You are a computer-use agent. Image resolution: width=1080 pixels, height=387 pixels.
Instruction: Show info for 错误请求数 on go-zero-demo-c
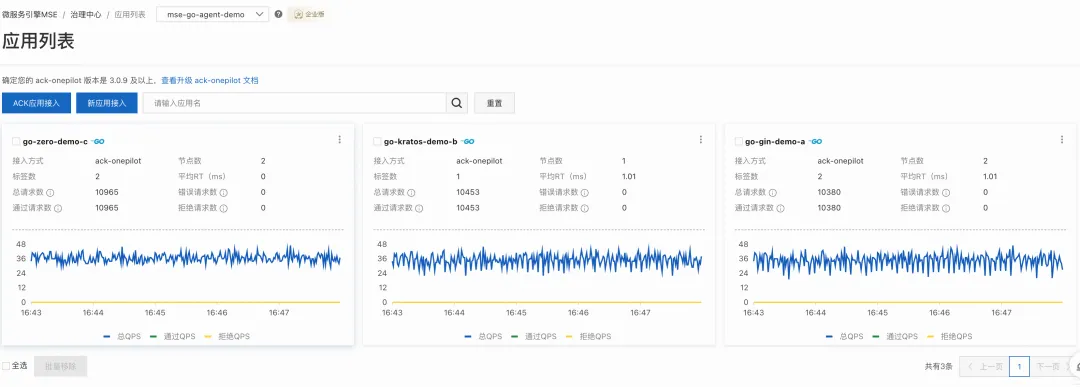click(224, 193)
